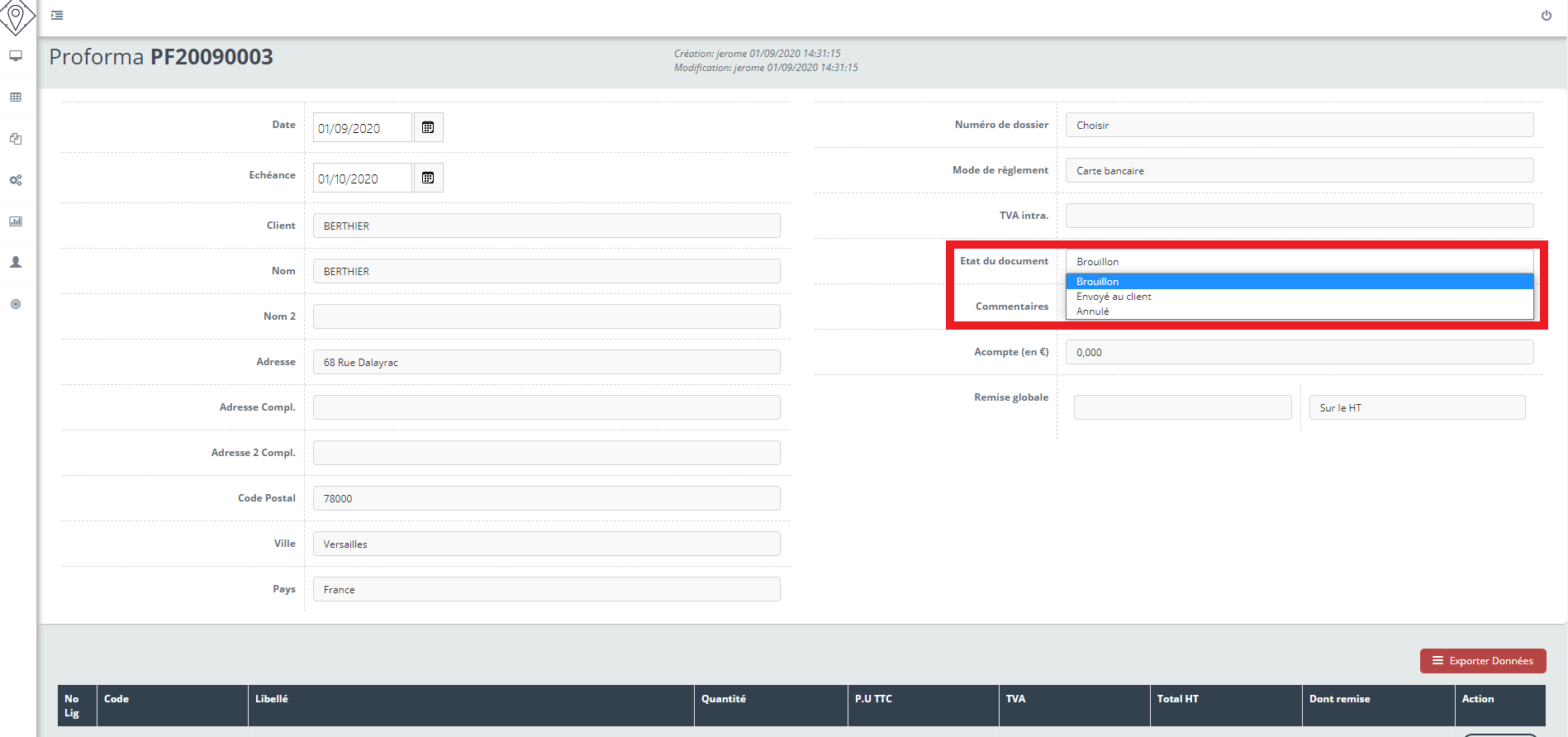
Task: Open the Mode de règlement dropdown
Action: point(1299,171)
